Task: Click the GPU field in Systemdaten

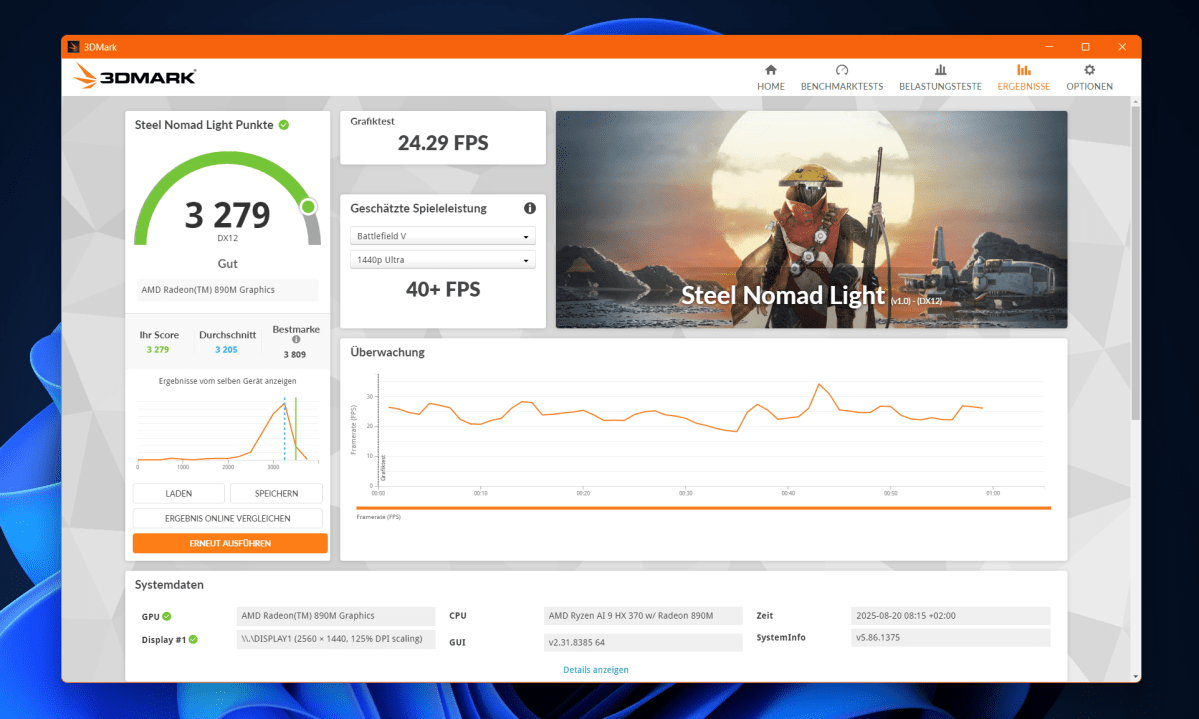Action: 335,616
